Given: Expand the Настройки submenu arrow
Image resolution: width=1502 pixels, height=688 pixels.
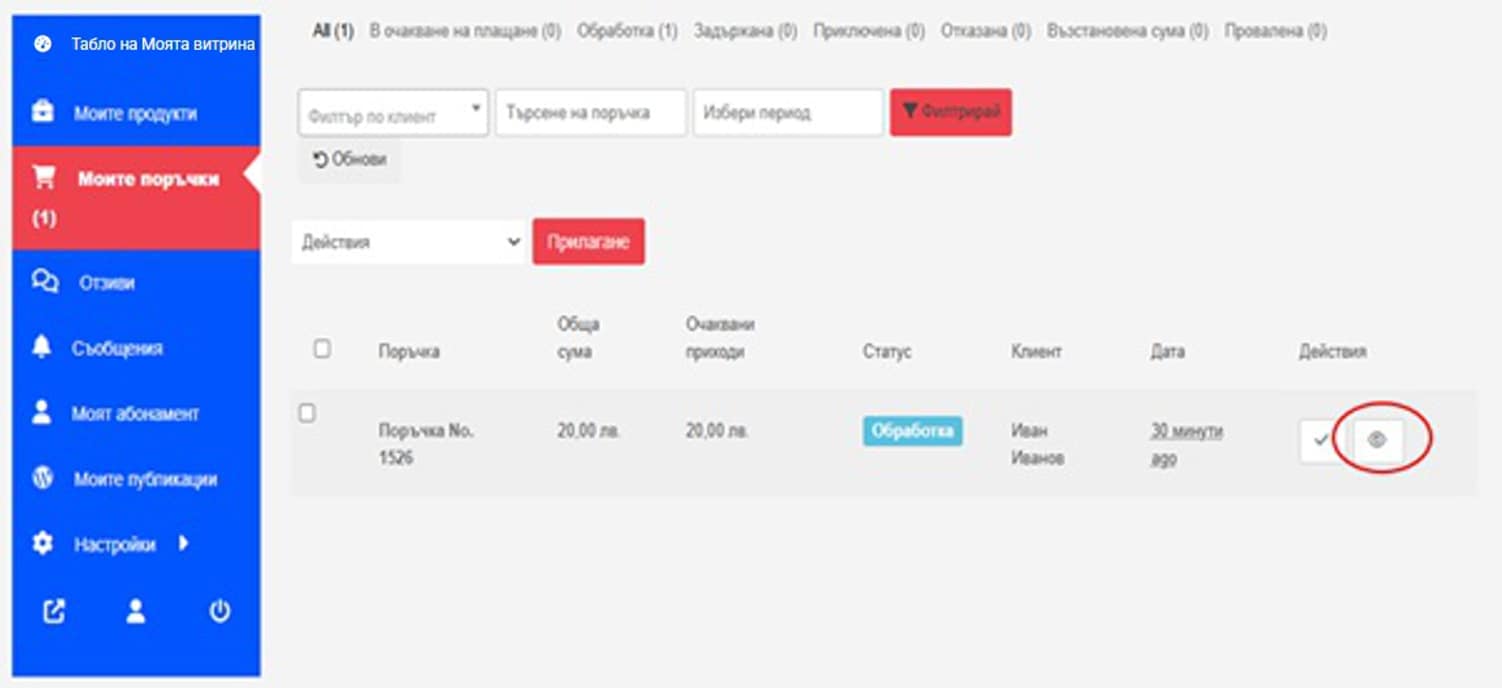Looking at the screenshot, I should coord(183,544).
